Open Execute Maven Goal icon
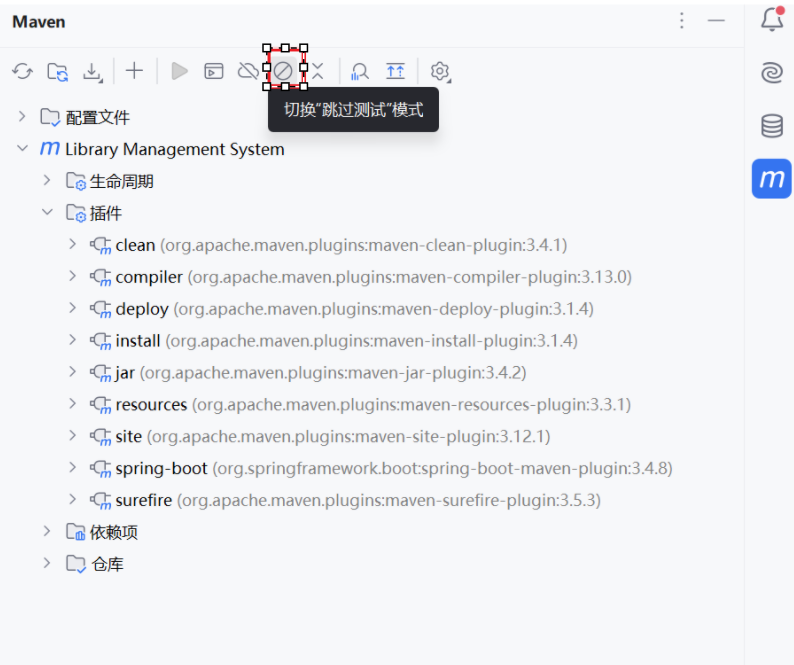The height and width of the screenshot is (665, 794). coord(214,71)
